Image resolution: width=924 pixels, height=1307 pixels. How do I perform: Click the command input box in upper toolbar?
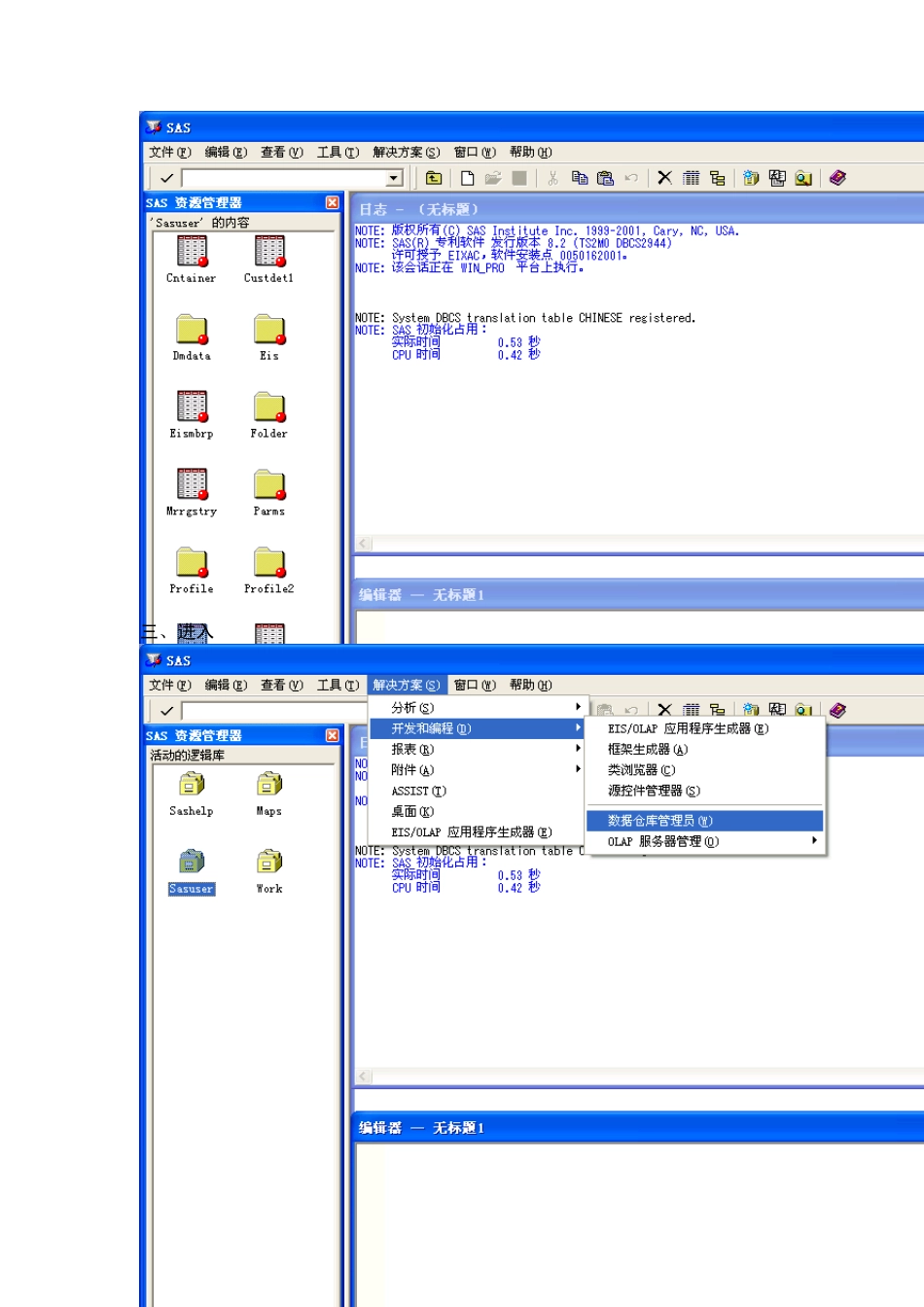[283, 178]
